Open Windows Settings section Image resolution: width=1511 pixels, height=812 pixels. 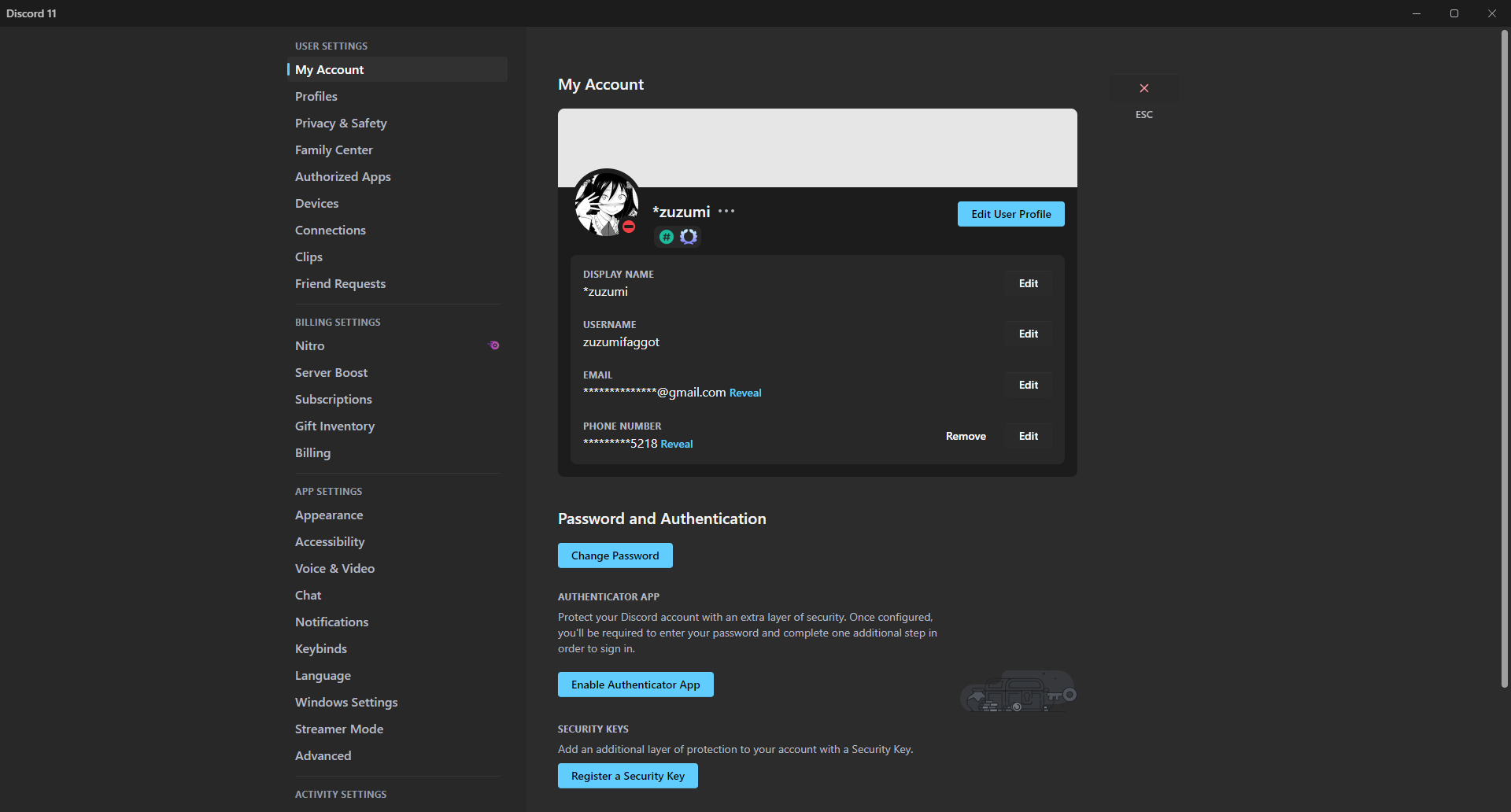click(x=397, y=702)
